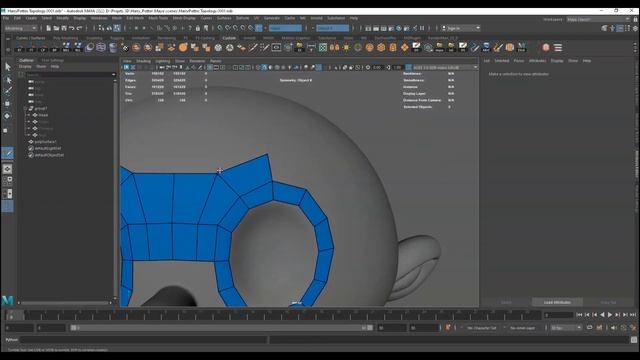Click the Python command line input

tap(144, 340)
